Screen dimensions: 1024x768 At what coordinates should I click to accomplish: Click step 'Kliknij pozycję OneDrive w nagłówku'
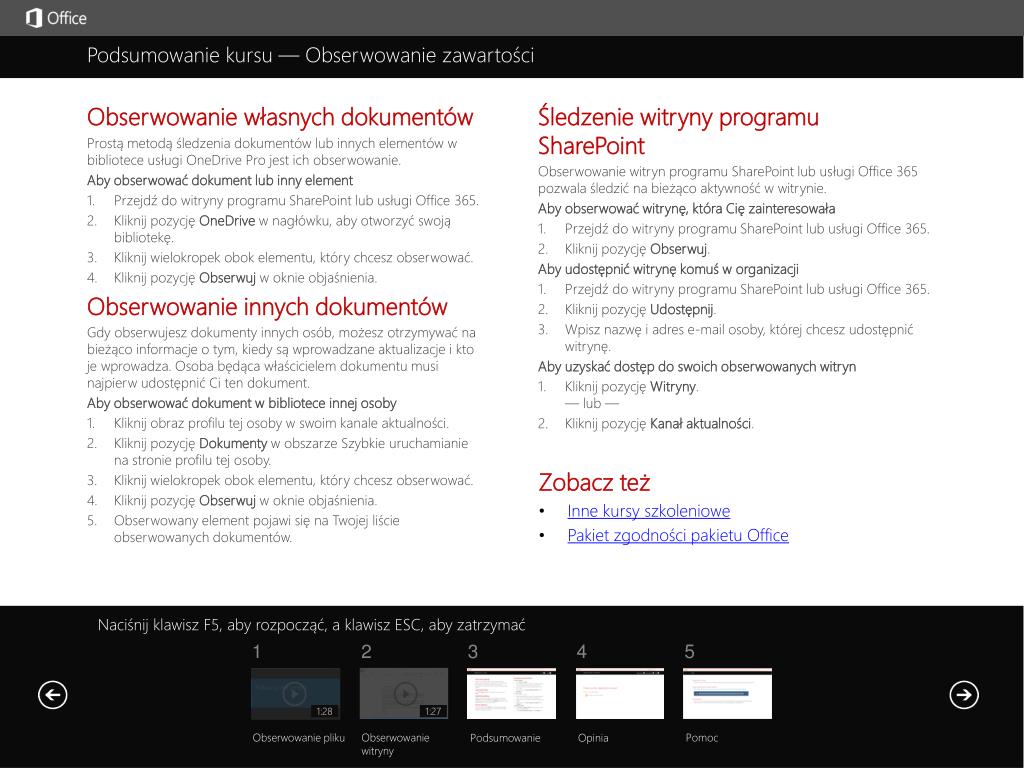(x=223, y=221)
